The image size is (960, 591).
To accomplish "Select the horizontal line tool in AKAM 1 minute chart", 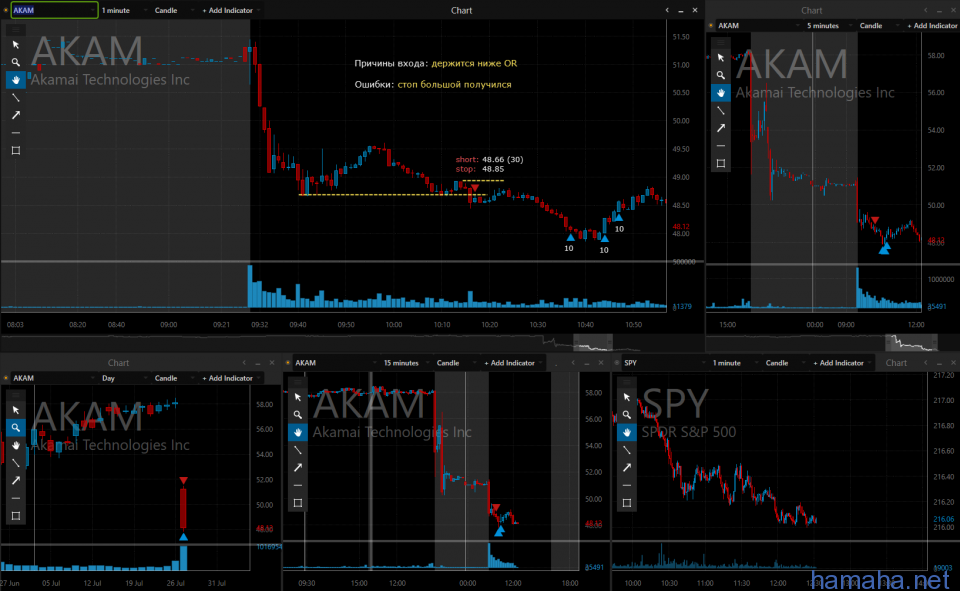I will coord(16,133).
